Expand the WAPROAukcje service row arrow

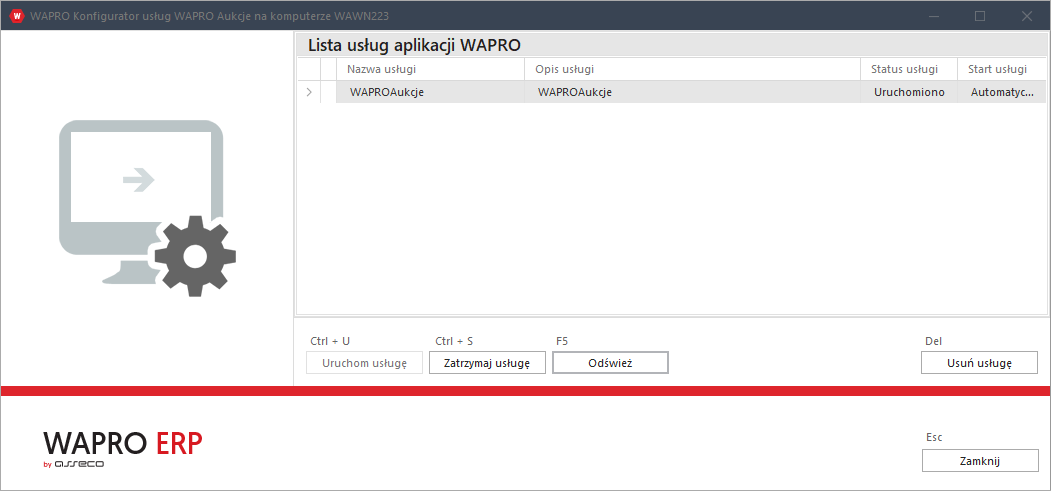pyautogui.click(x=309, y=92)
